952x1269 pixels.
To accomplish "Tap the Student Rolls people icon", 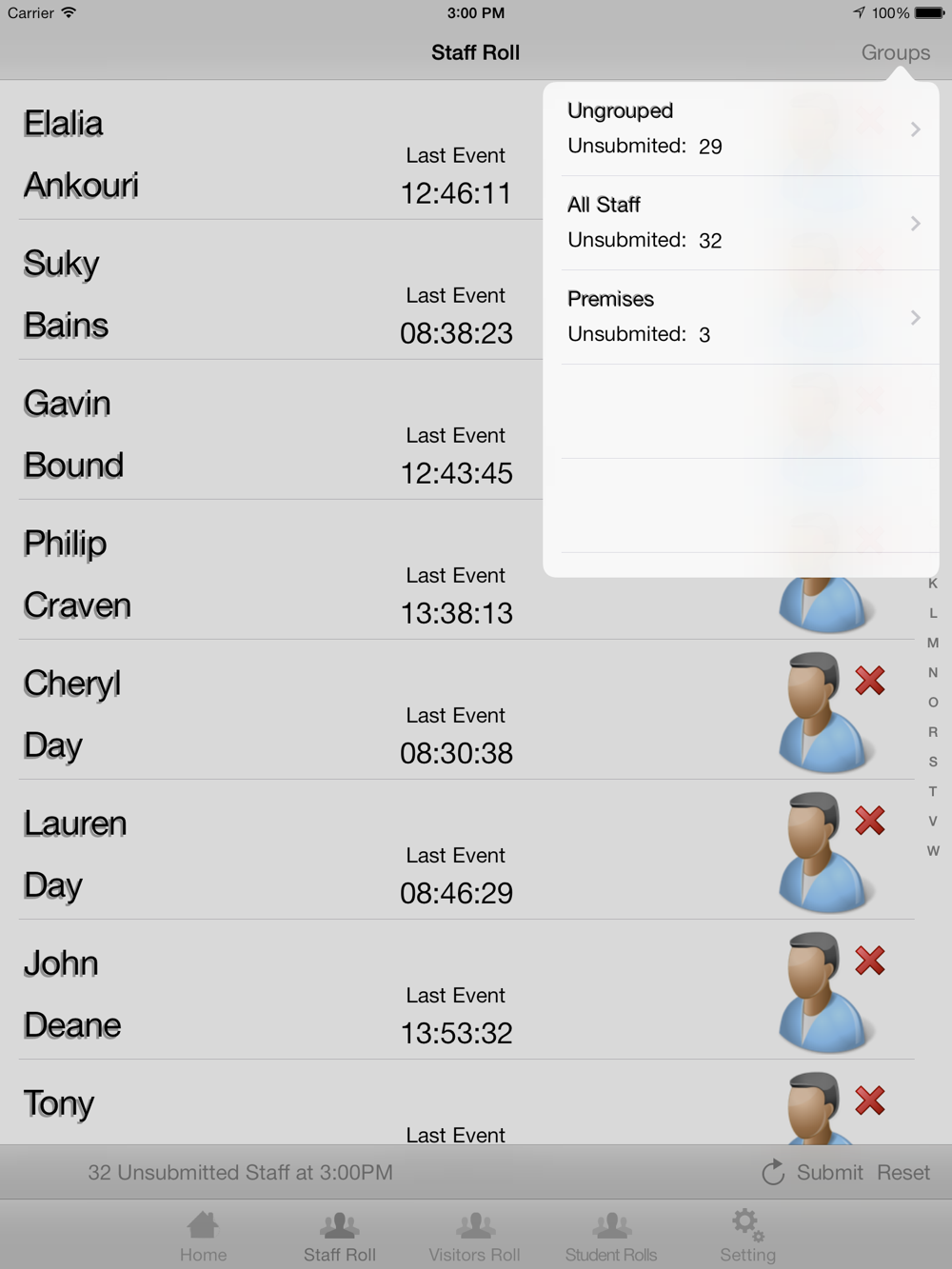I will (x=611, y=1225).
